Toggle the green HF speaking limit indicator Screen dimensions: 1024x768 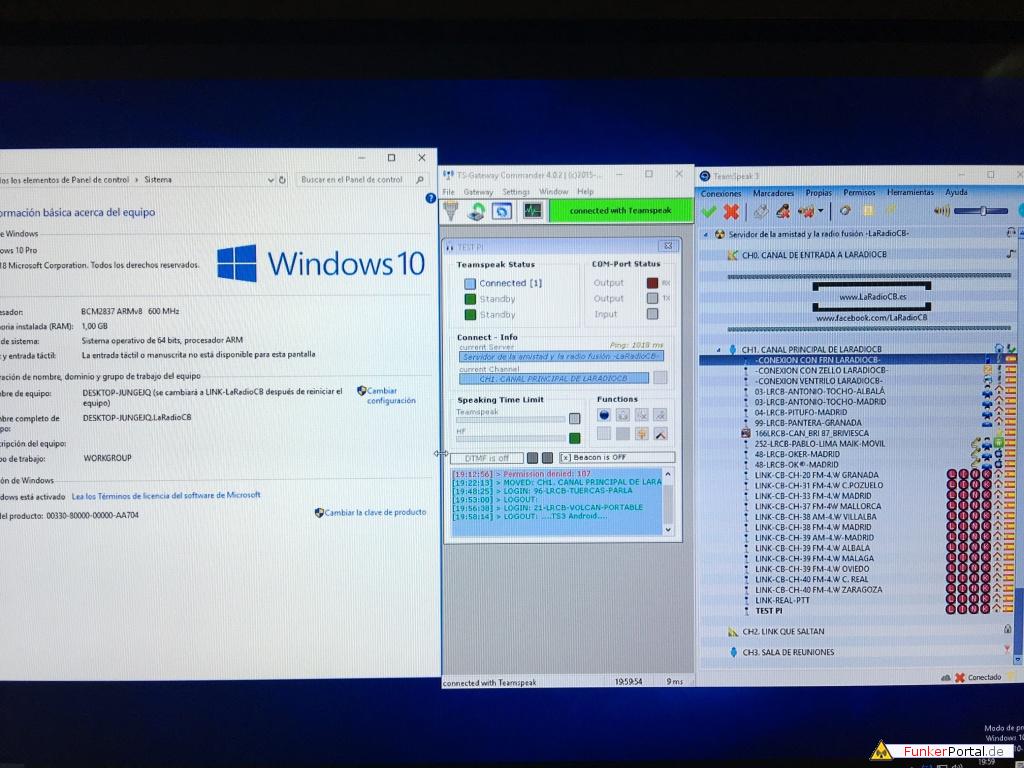pos(575,438)
